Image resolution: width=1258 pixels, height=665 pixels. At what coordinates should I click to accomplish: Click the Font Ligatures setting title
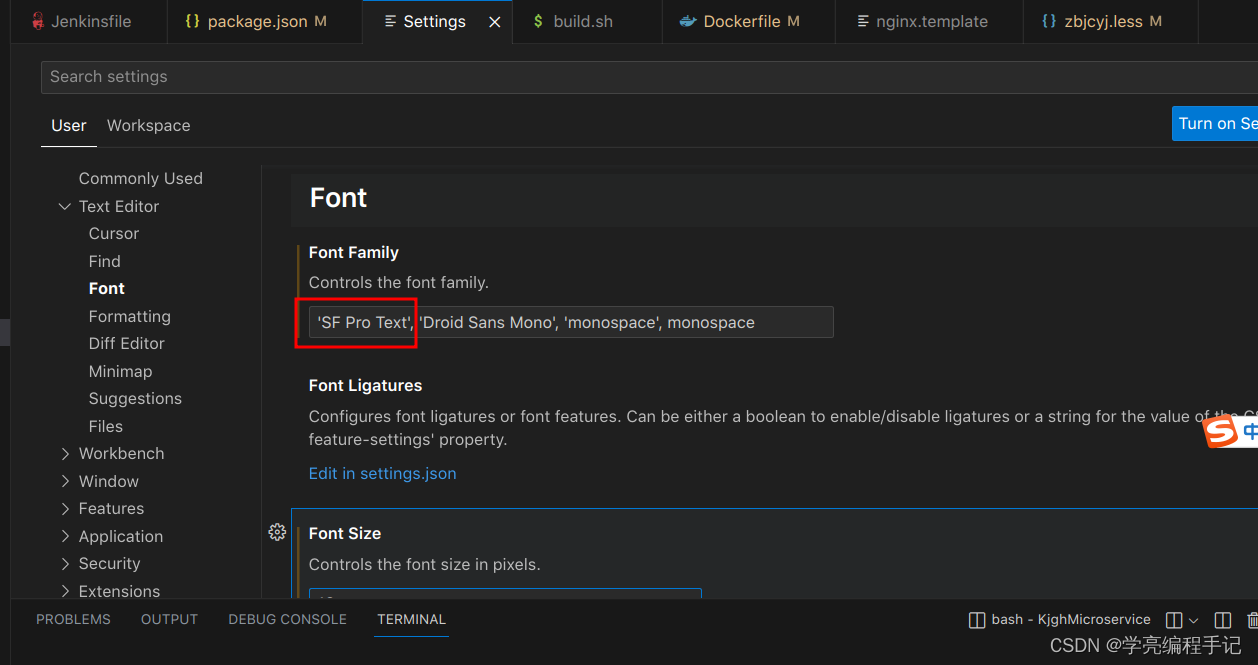[366, 385]
